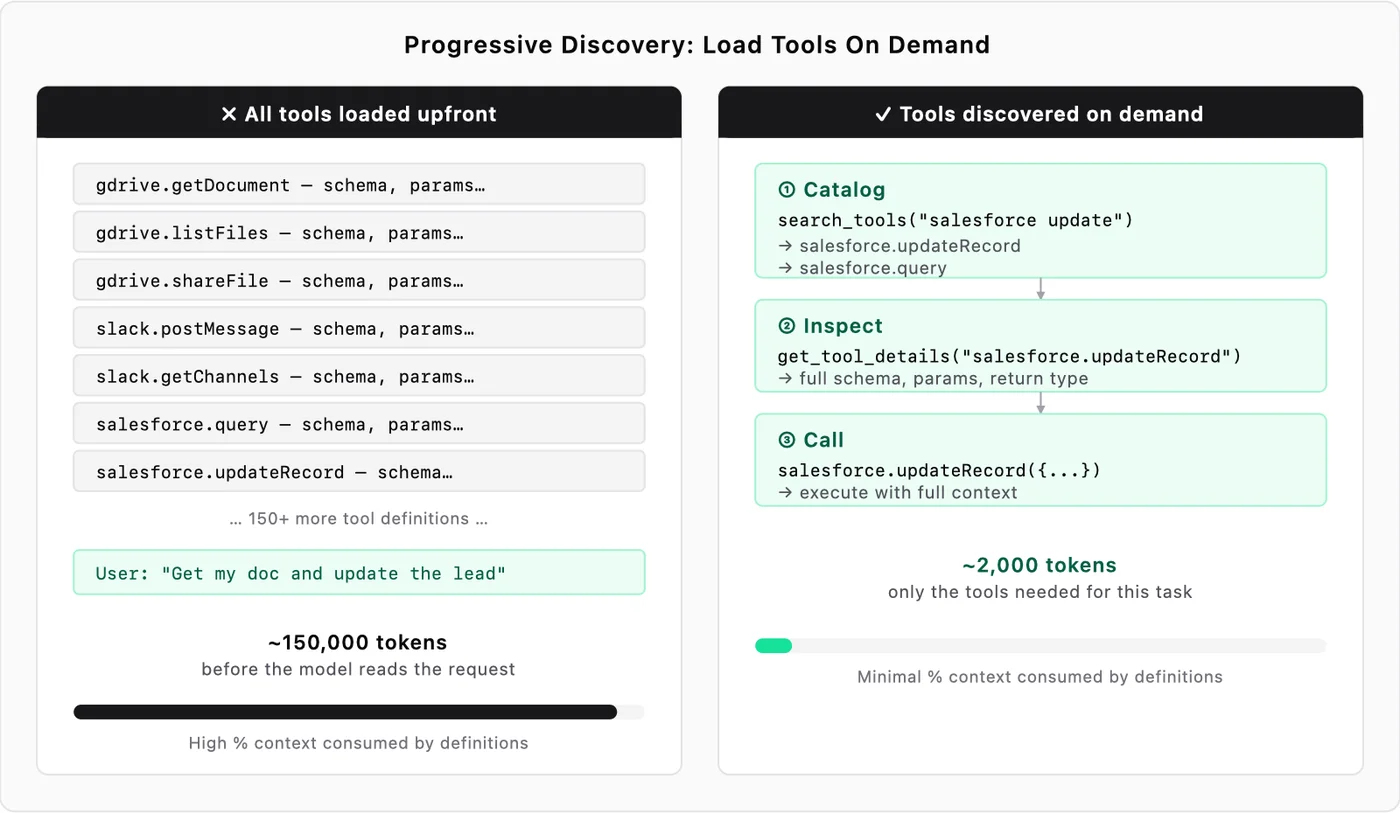Click the X icon beside "All tools loaded upfront"
This screenshot has width=1400, height=813.
pyautogui.click(x=229, y=114)
